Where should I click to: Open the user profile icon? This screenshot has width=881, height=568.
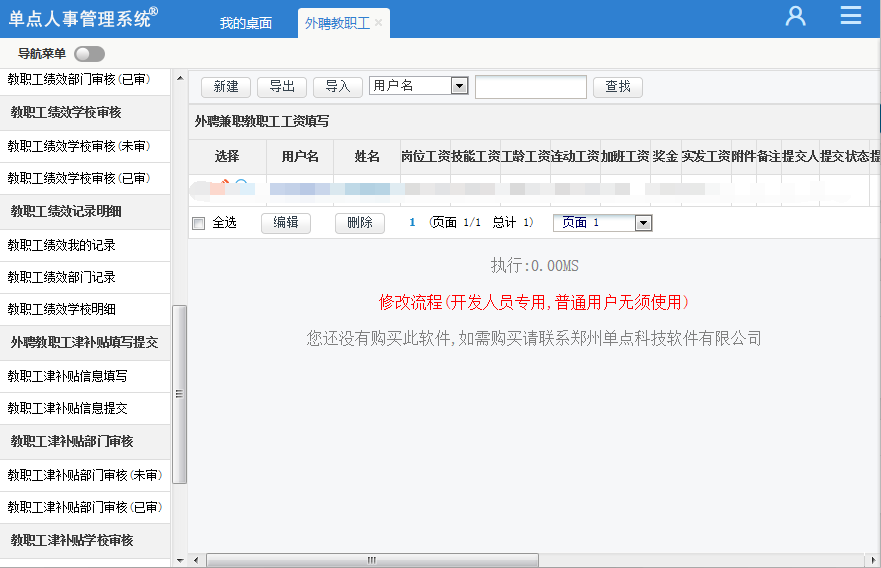pyautogui.click(x=795, y=16)
